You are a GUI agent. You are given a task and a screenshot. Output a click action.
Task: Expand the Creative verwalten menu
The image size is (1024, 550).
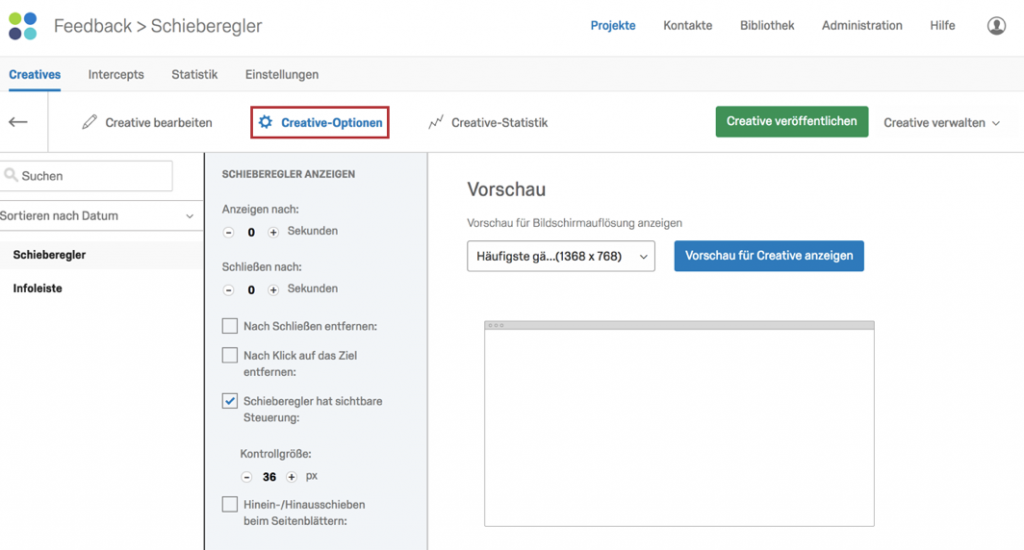tap(941, 122)
